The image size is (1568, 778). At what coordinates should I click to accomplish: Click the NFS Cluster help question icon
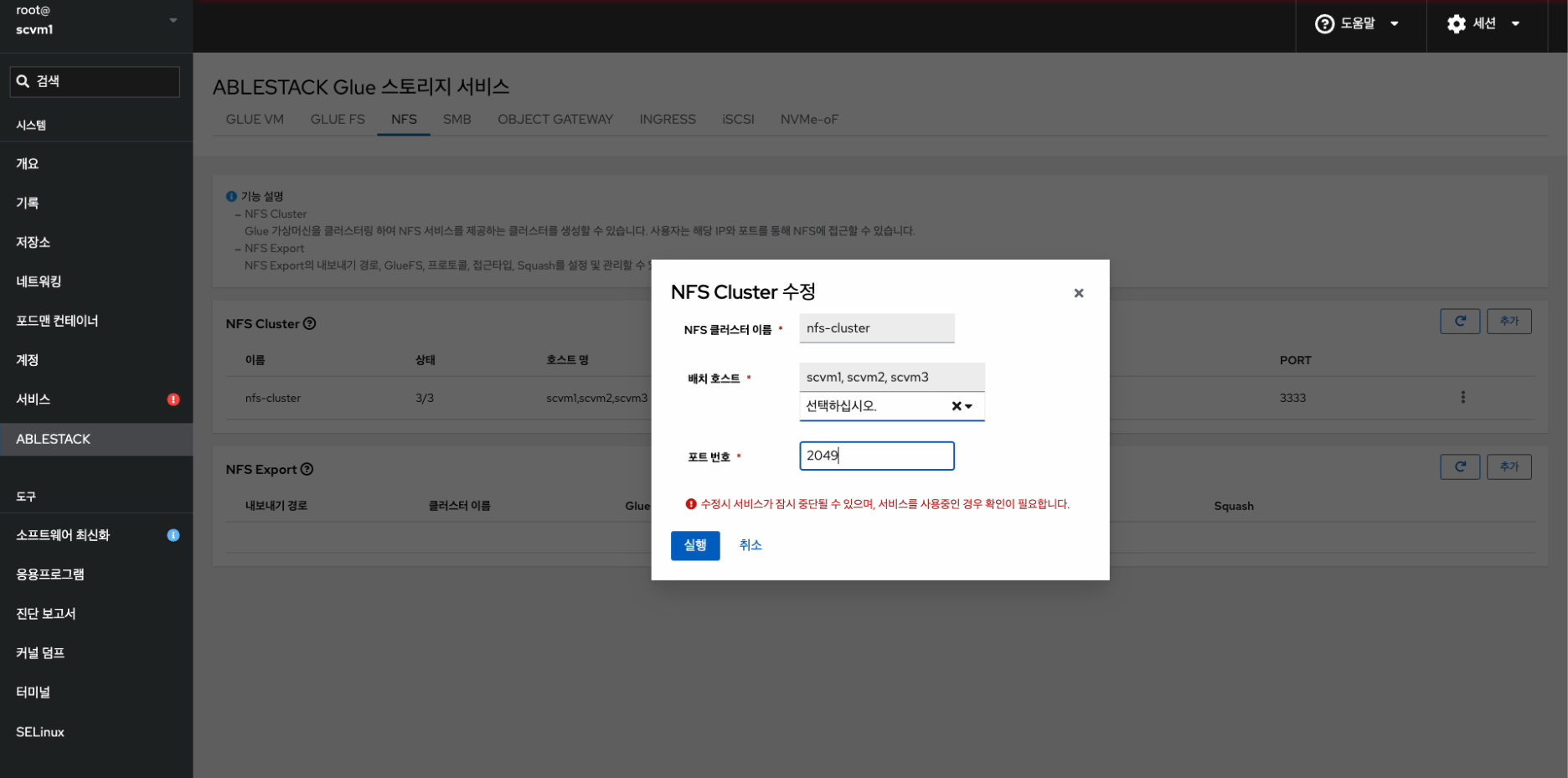(x=309, y=324)
